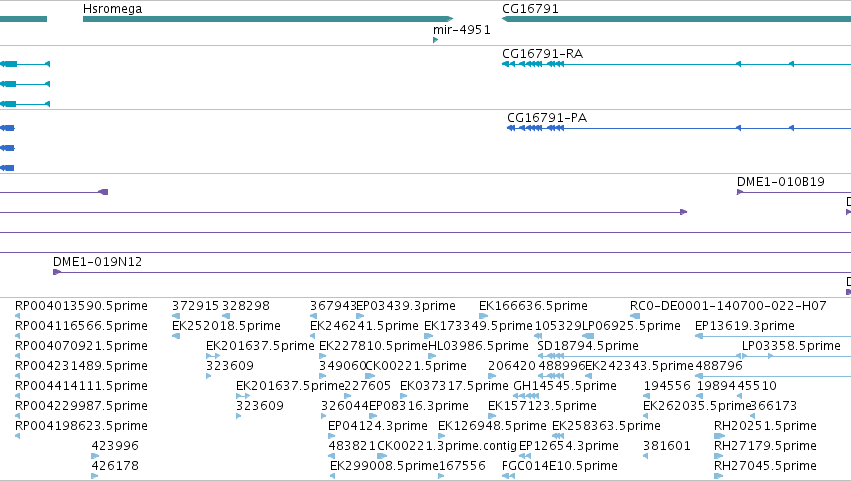851x481 pixels.
Task: Click RH20251.5prime label
Action: point(765,426)
